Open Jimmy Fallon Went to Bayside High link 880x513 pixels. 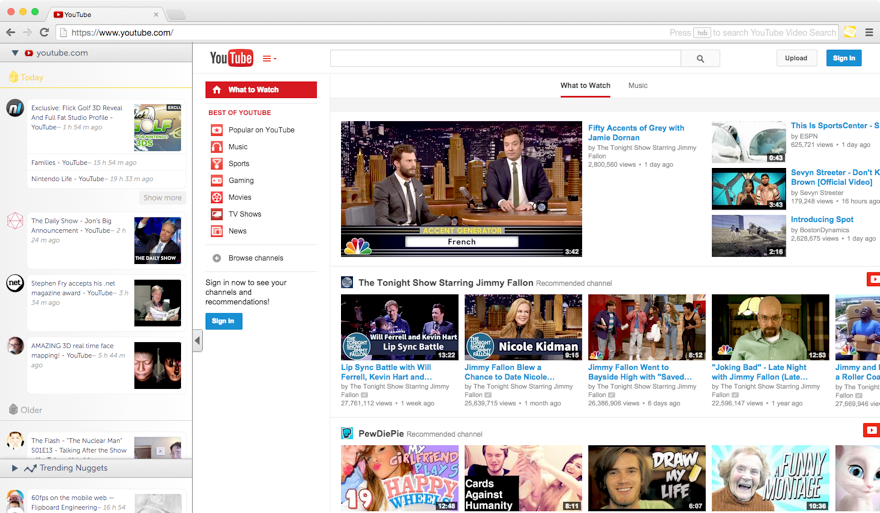[640, 372]
